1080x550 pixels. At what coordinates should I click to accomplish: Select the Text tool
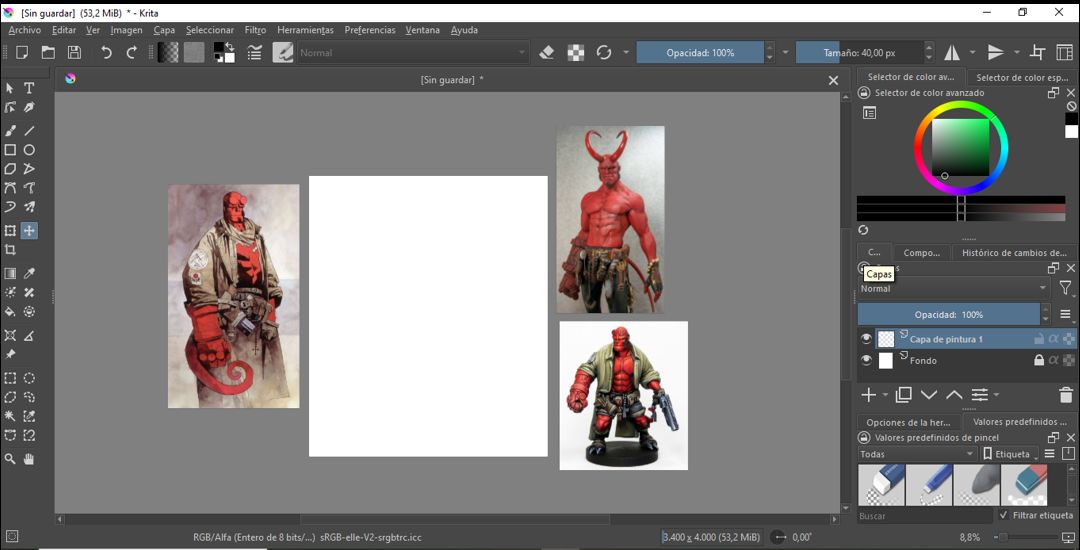(x=30, y=88)
